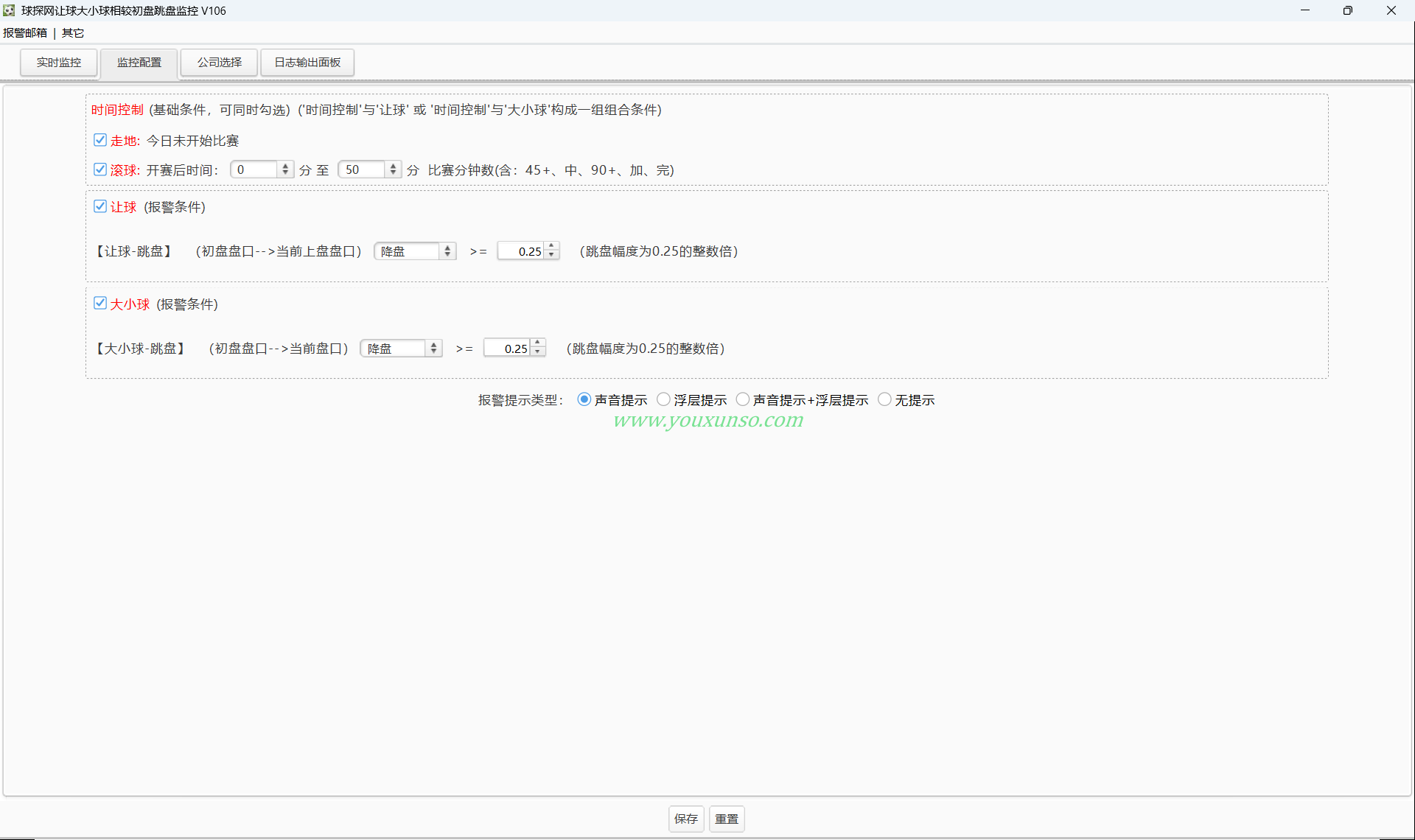Click the 【让球-跳盘】 label

click(133, 251)
